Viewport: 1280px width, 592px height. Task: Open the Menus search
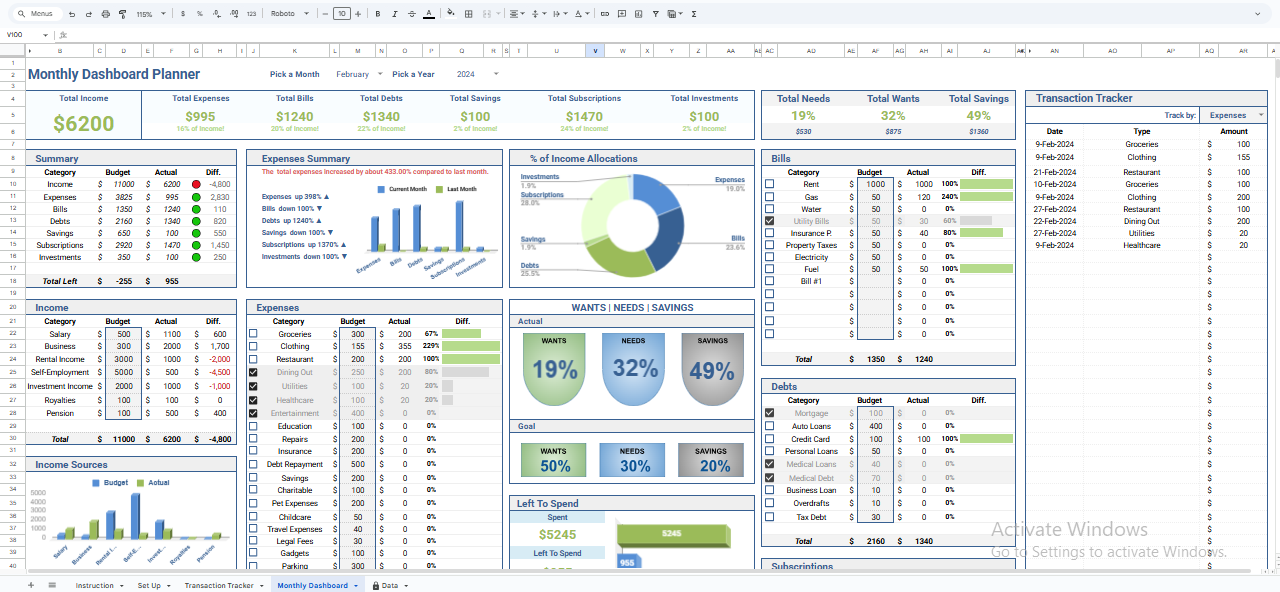35,13
